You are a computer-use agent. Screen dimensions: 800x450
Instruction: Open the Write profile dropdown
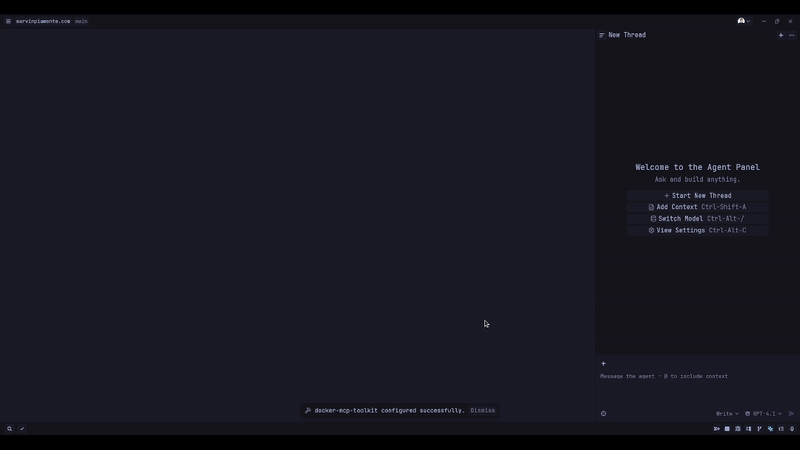pos(727,414)
